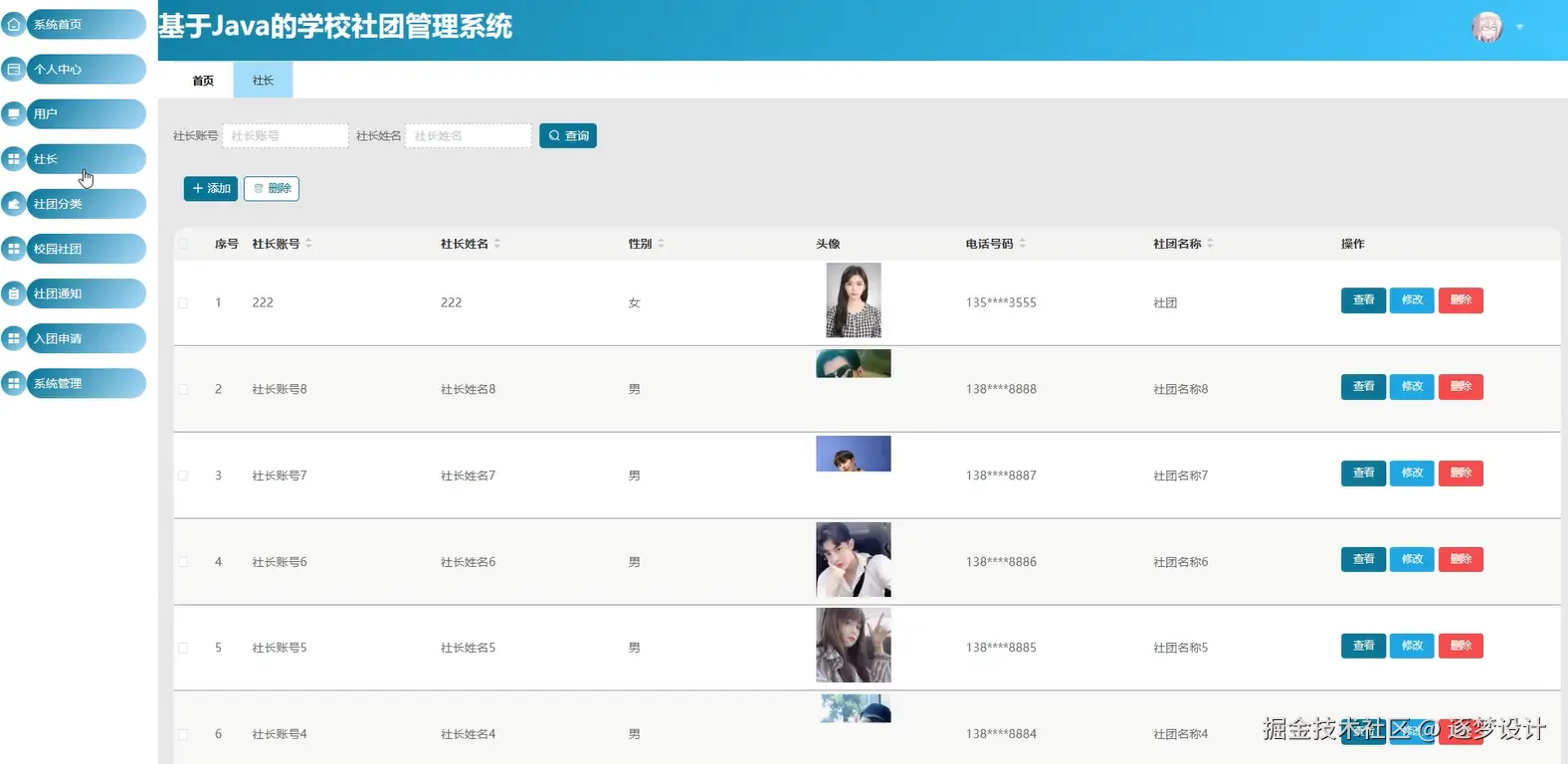Switch to the 首页 tab

[203, 81]
